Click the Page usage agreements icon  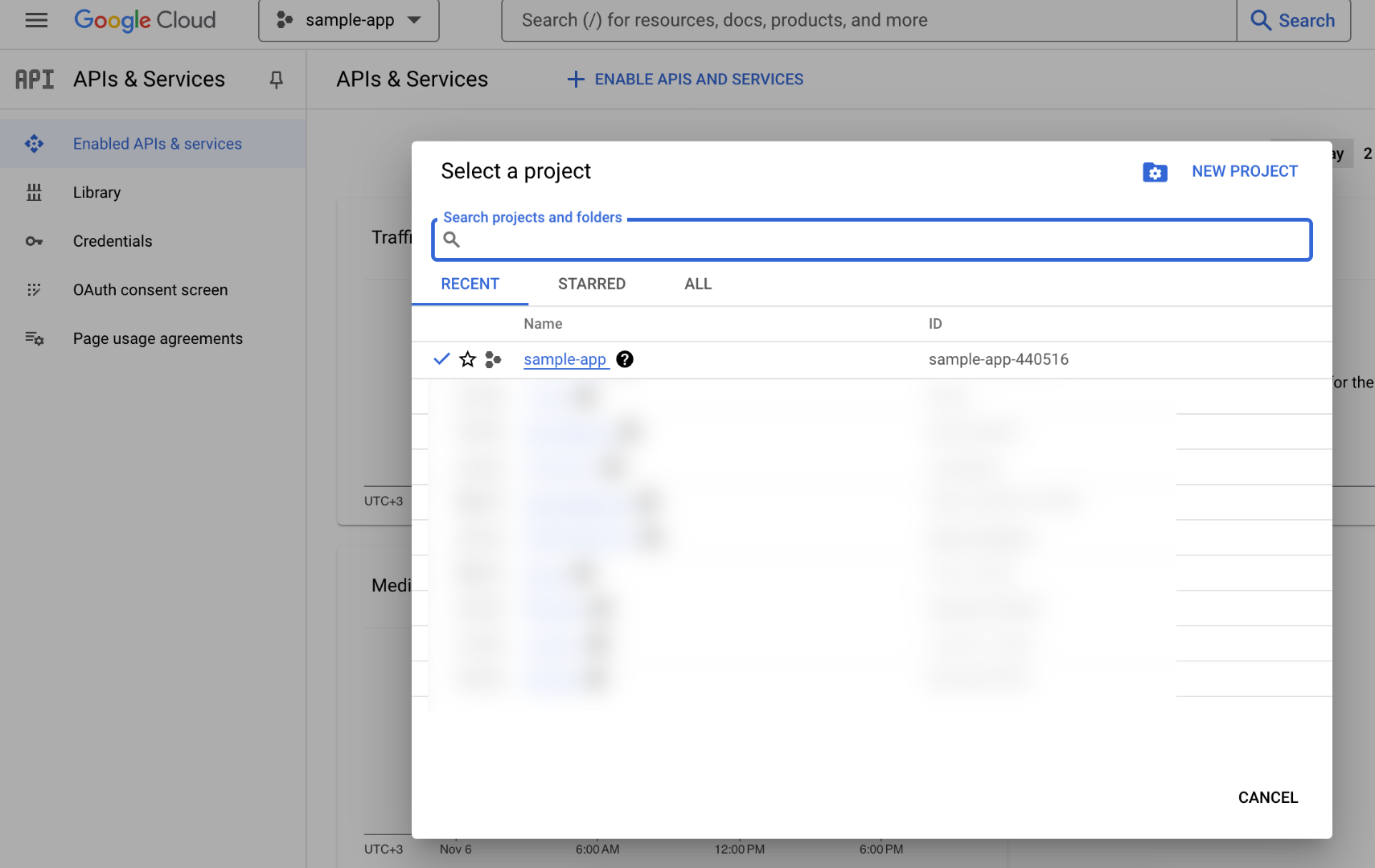point(34,338)
